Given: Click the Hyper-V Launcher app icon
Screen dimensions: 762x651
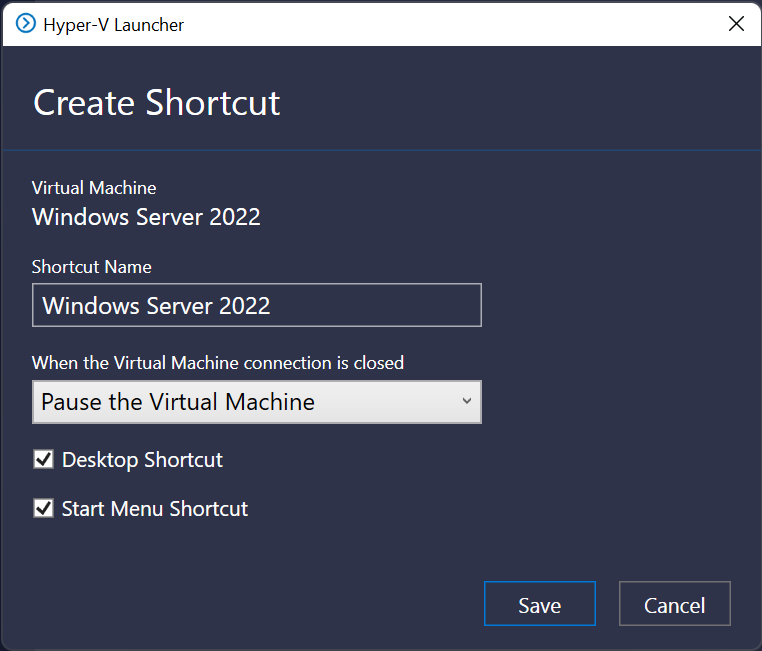Looking at the screenshot, I should (25, 23).
